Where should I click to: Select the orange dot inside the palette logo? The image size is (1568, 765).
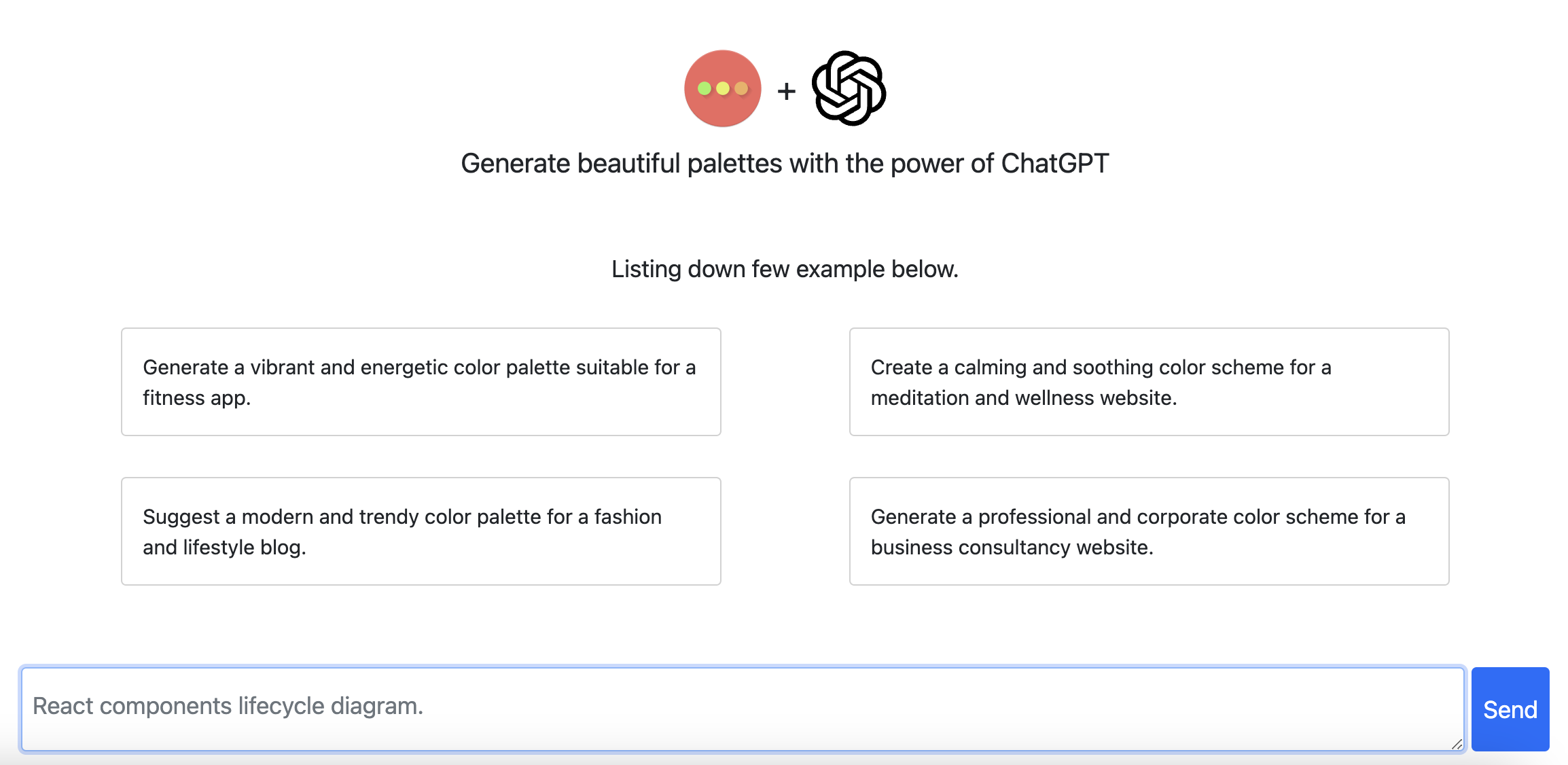pos(741,88)
